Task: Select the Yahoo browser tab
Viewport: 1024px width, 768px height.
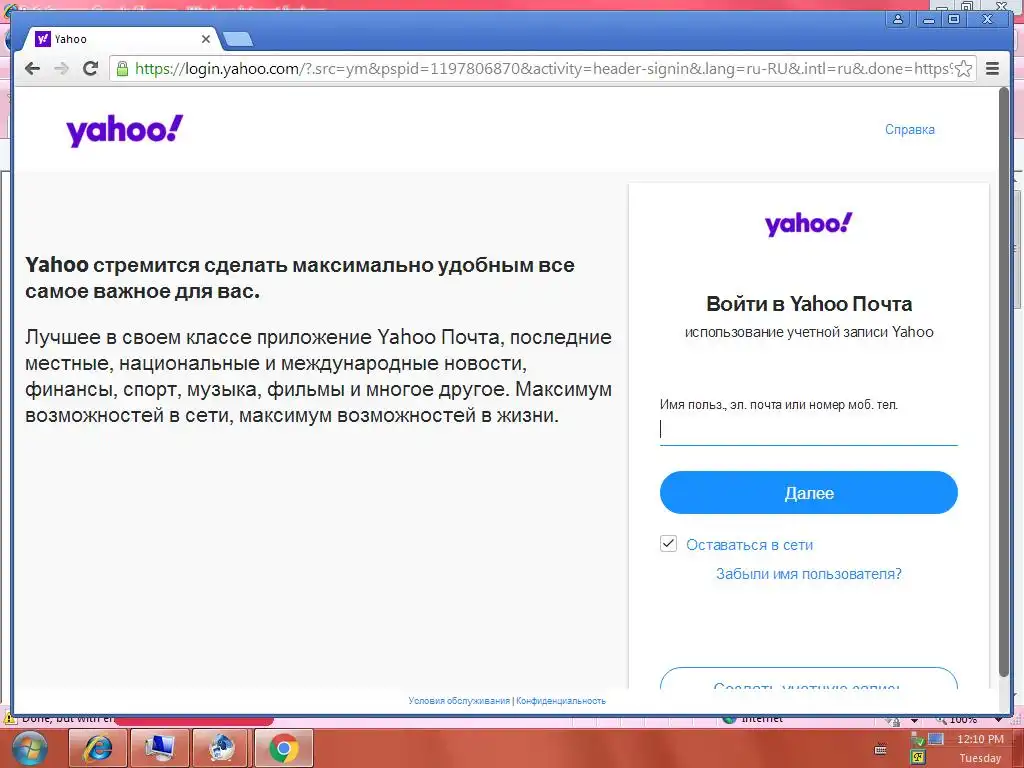Action: (121, 39)
